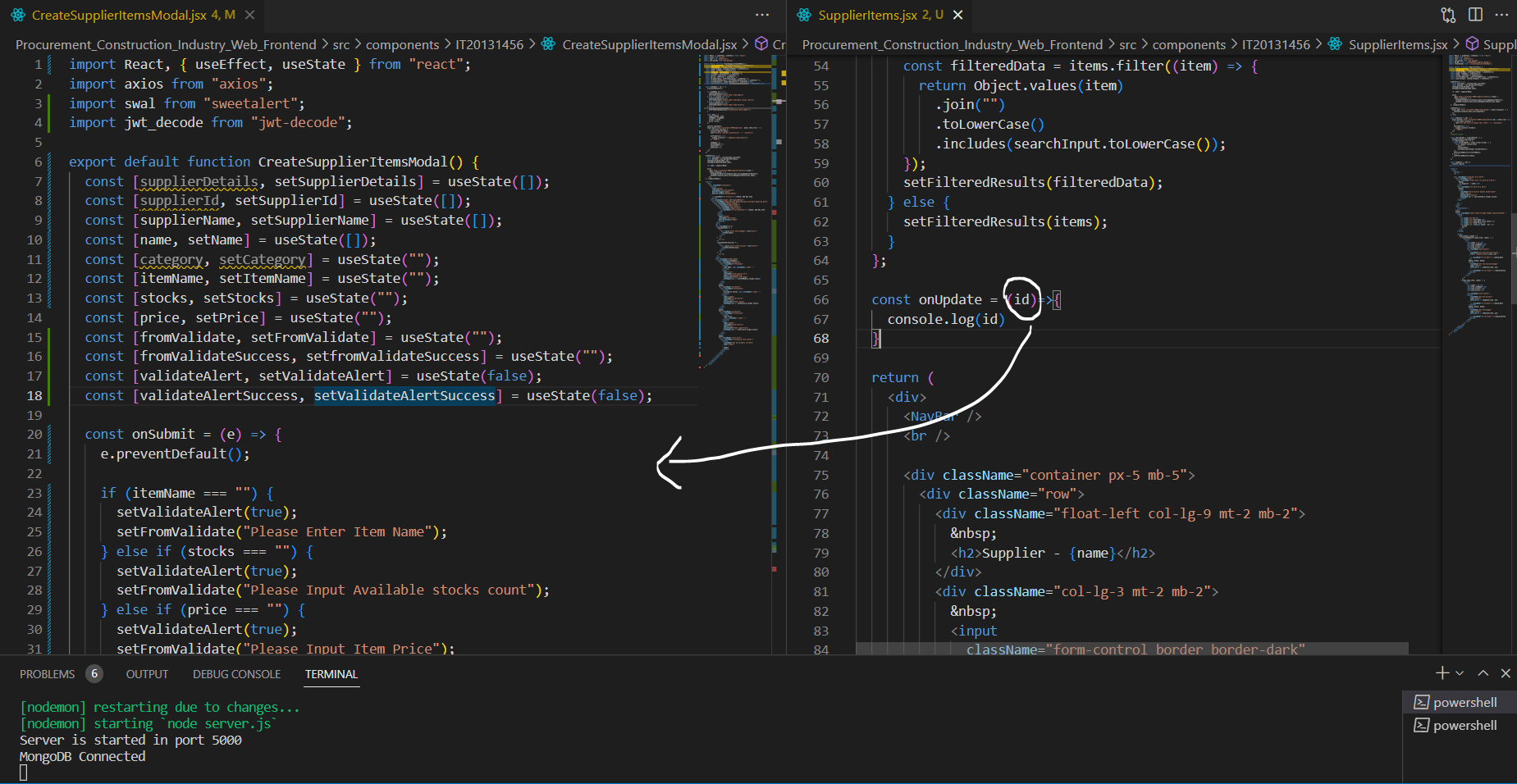Close the terminal panel

click(1506, 672)
